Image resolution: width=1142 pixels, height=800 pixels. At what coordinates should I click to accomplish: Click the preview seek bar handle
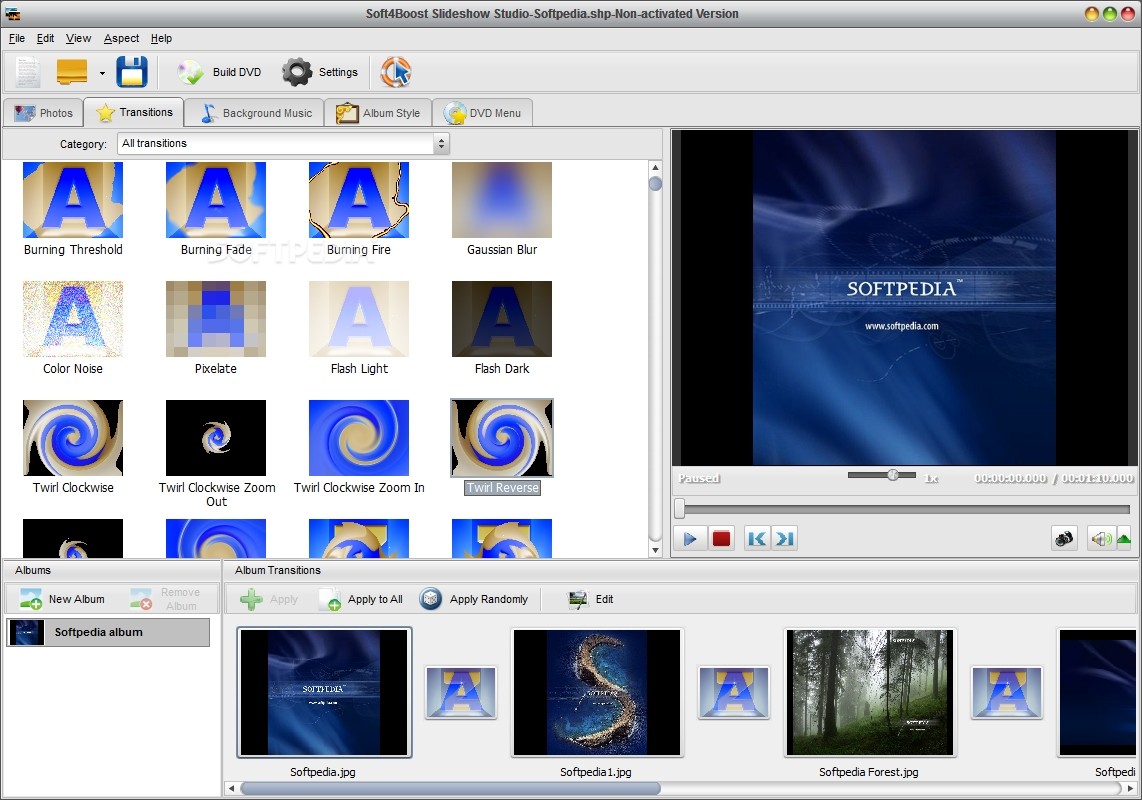pos(680,508)
